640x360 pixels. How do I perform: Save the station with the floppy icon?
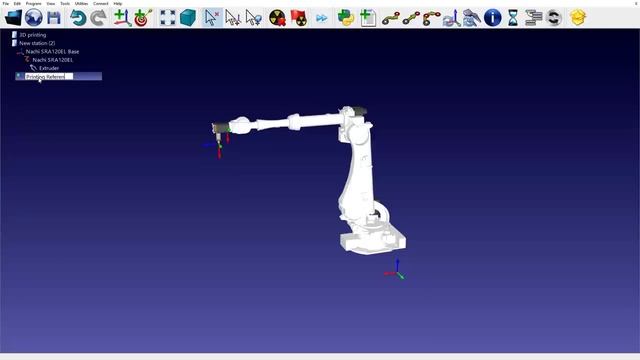54,18
